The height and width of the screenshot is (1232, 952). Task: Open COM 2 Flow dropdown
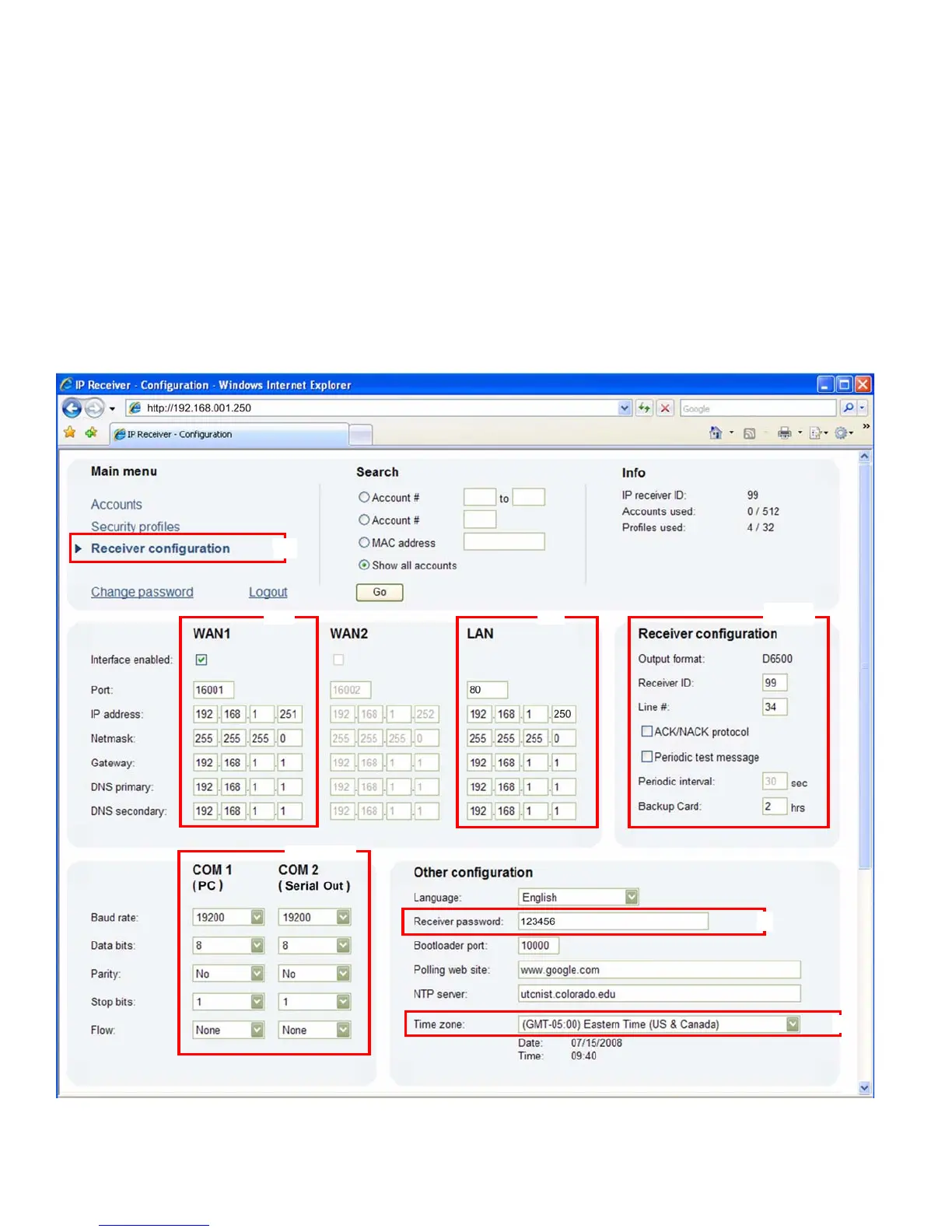[315, 1030]
